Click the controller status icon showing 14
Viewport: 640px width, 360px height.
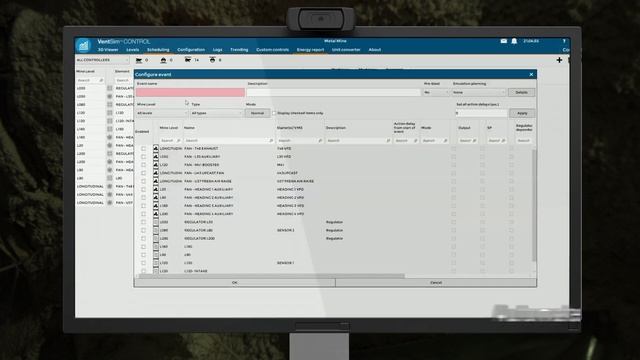pos(188,60)
